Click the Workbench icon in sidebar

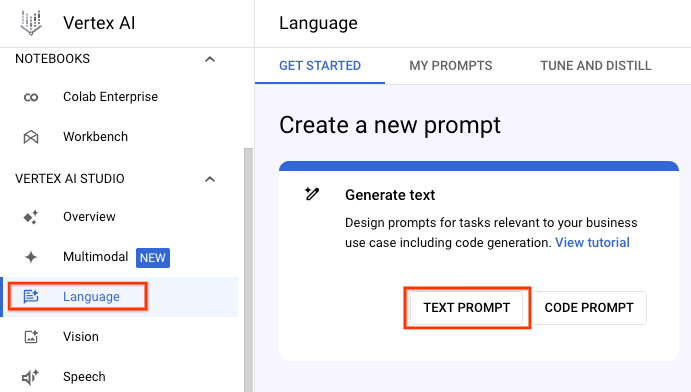(x=31, y=137)
